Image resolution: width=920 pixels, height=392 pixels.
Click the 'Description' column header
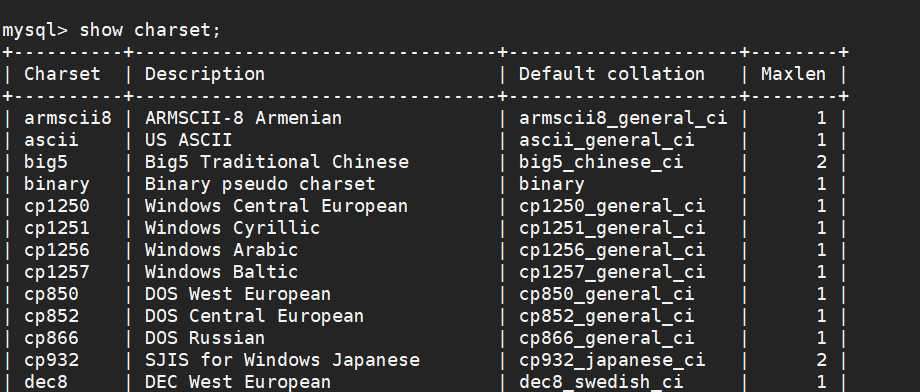click(x=205, y=74)
